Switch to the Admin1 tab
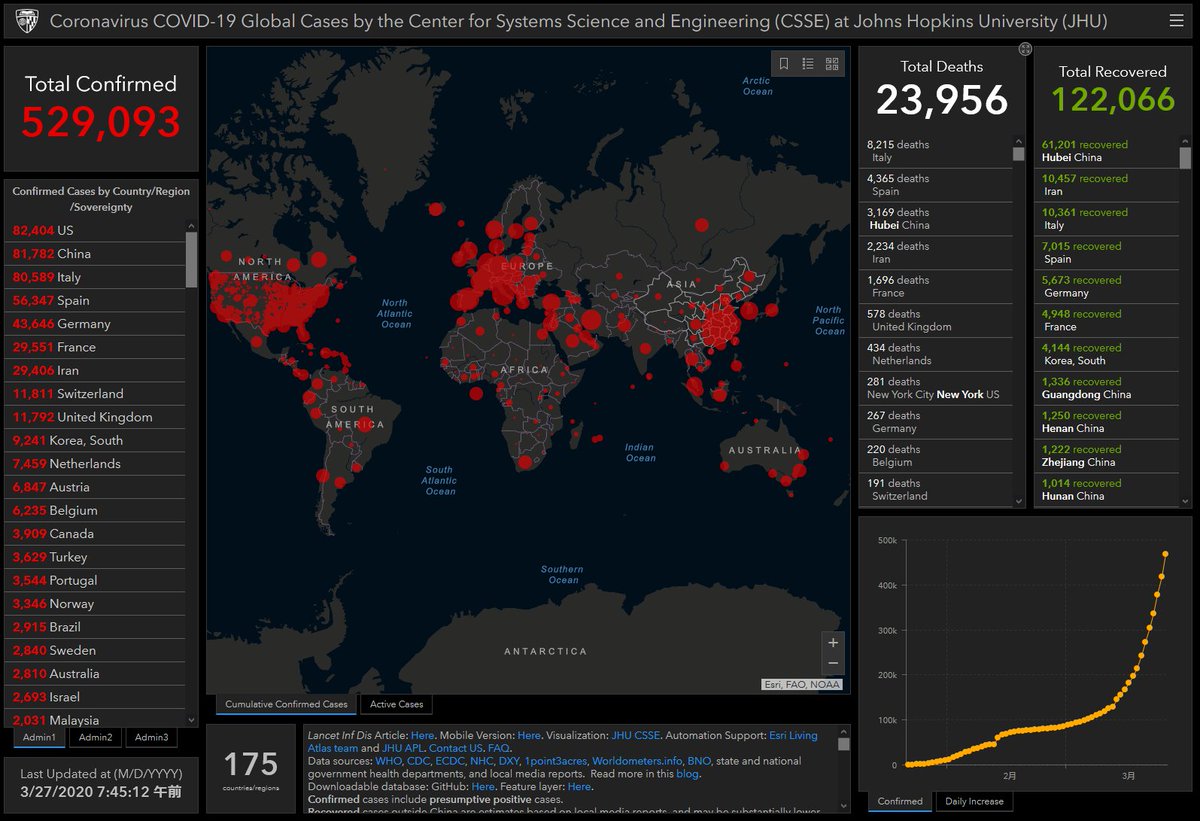This screenshot has height=821, width=1200. (x=40, y=737)
